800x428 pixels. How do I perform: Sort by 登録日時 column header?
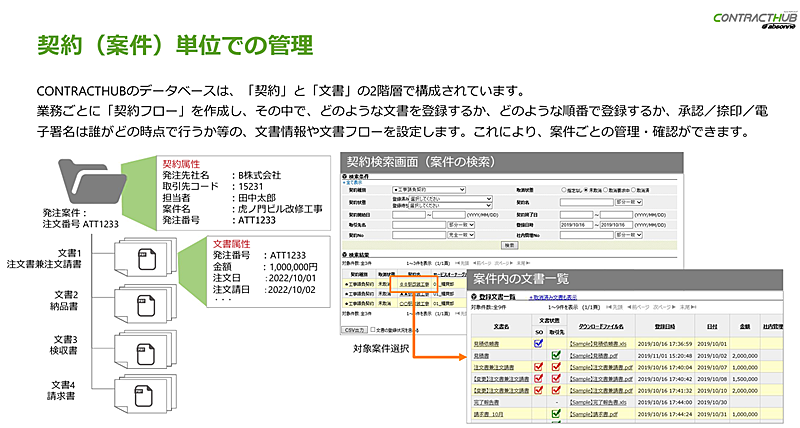665,326
